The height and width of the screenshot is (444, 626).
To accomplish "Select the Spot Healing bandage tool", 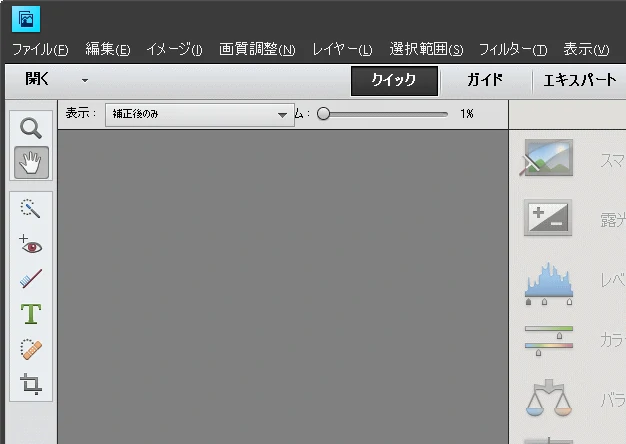I will point(31,349).
